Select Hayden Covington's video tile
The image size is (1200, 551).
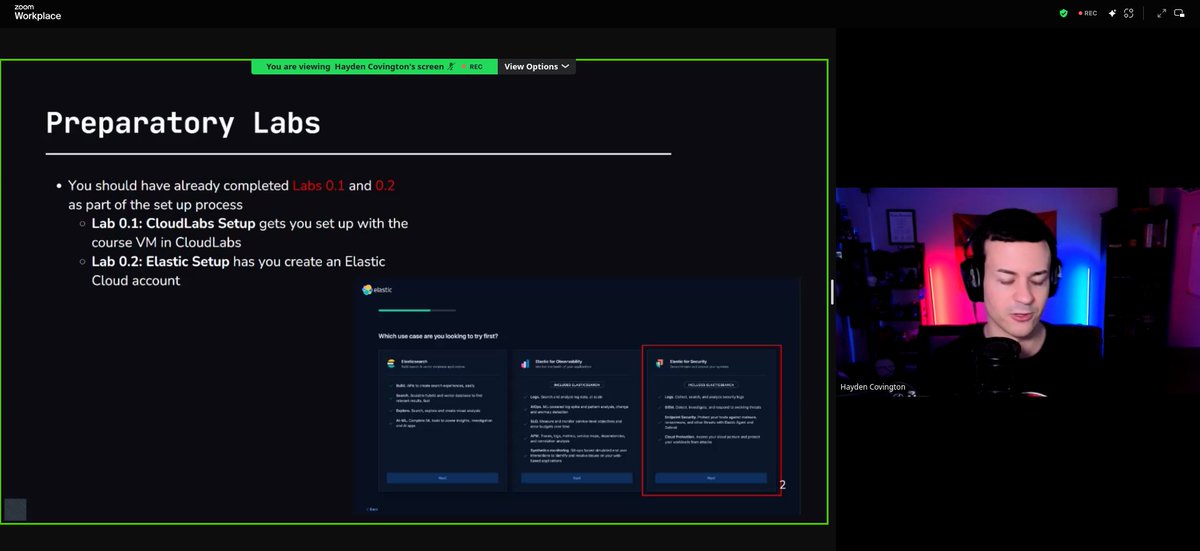point(1017,290)
